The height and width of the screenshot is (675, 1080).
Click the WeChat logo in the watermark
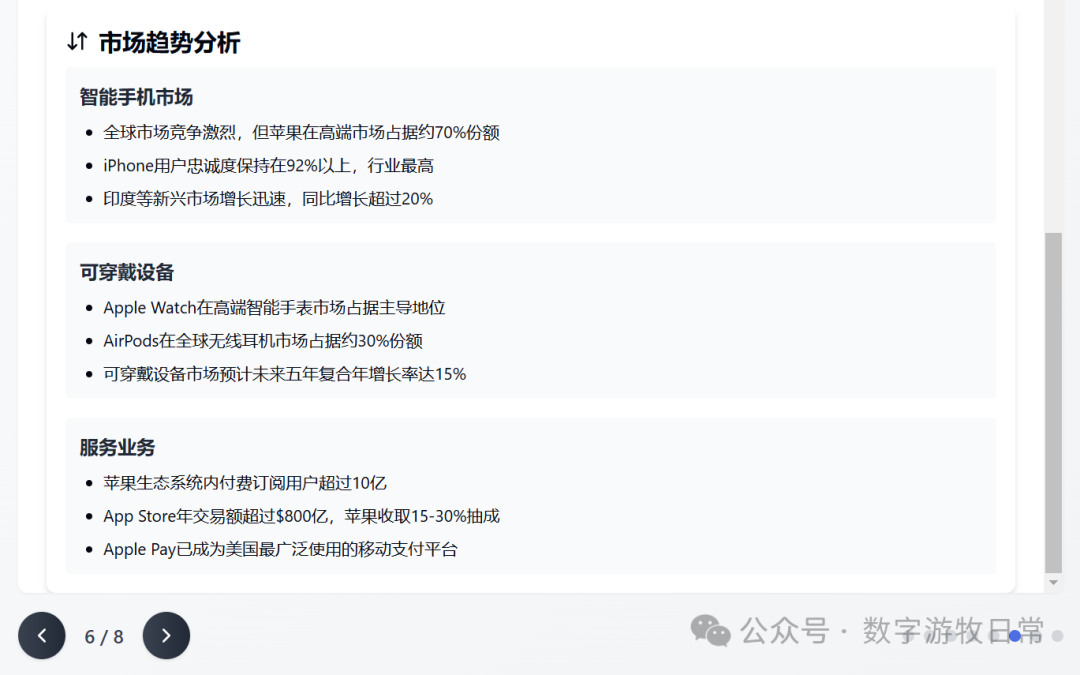coord(711,631)
